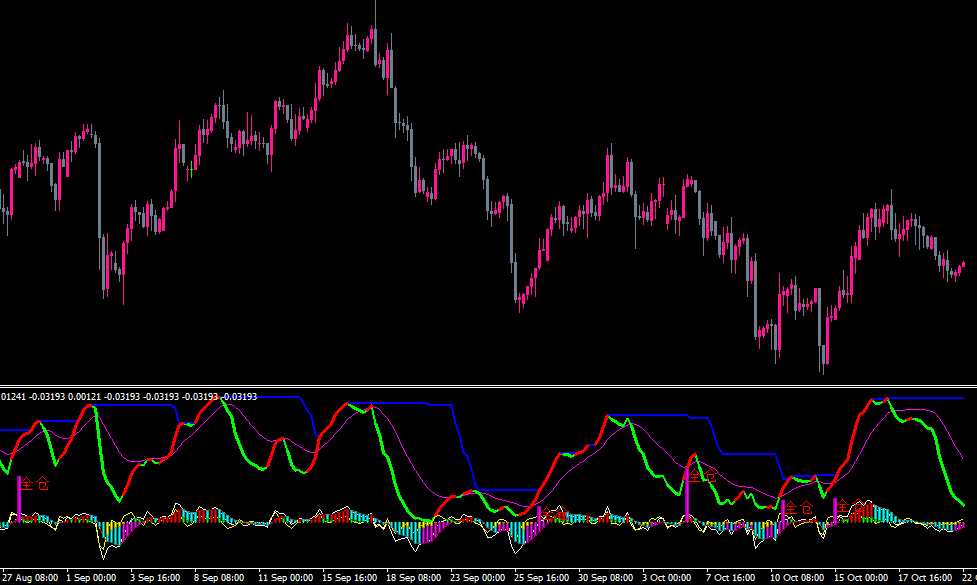Select the 1 Sep 00:00 time label

93,578
